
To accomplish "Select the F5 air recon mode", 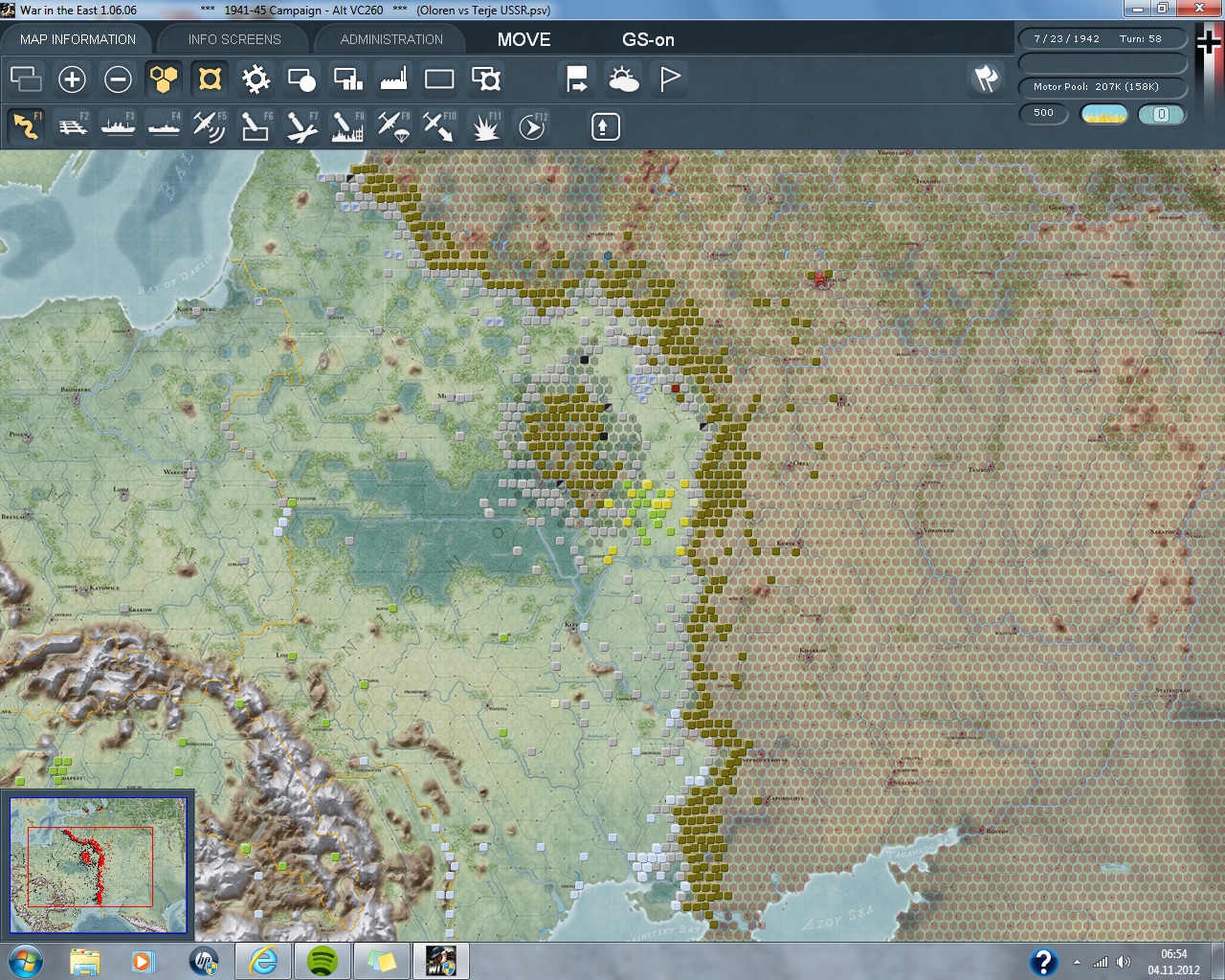I will [209, 126].
